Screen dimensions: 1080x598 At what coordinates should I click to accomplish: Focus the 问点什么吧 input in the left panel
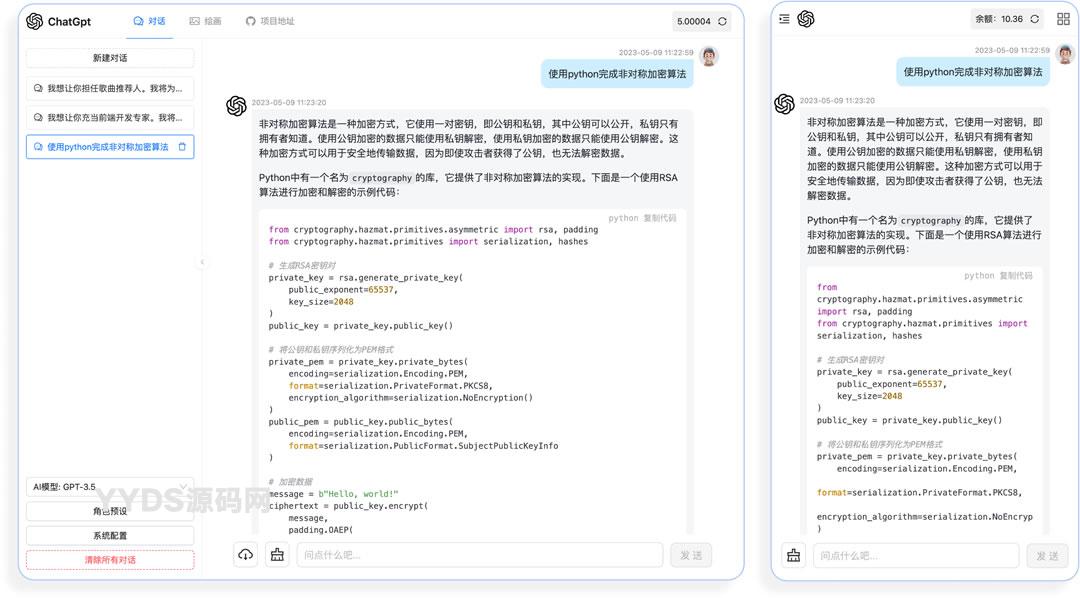click(x=480, y=555)
